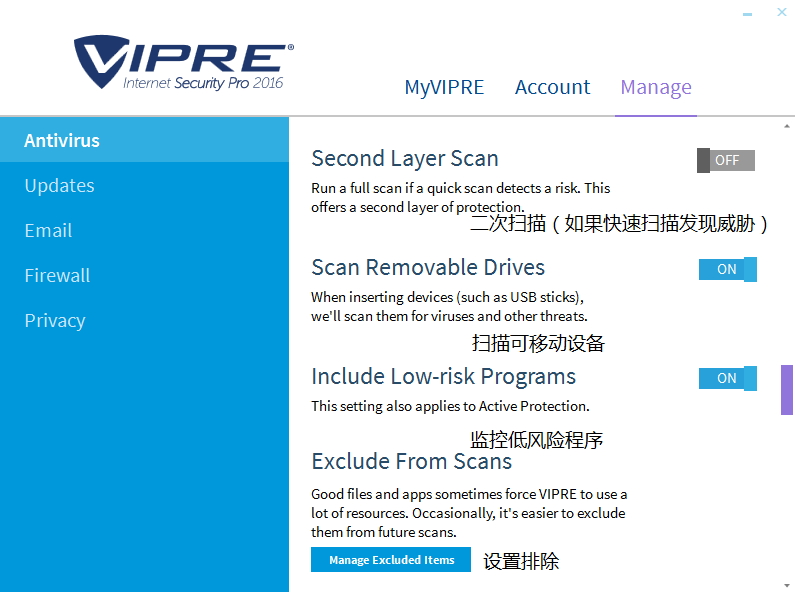The width and height of the screenshot is (795, 592).
Task: Show the Privacy settings section
Action: 54,321
